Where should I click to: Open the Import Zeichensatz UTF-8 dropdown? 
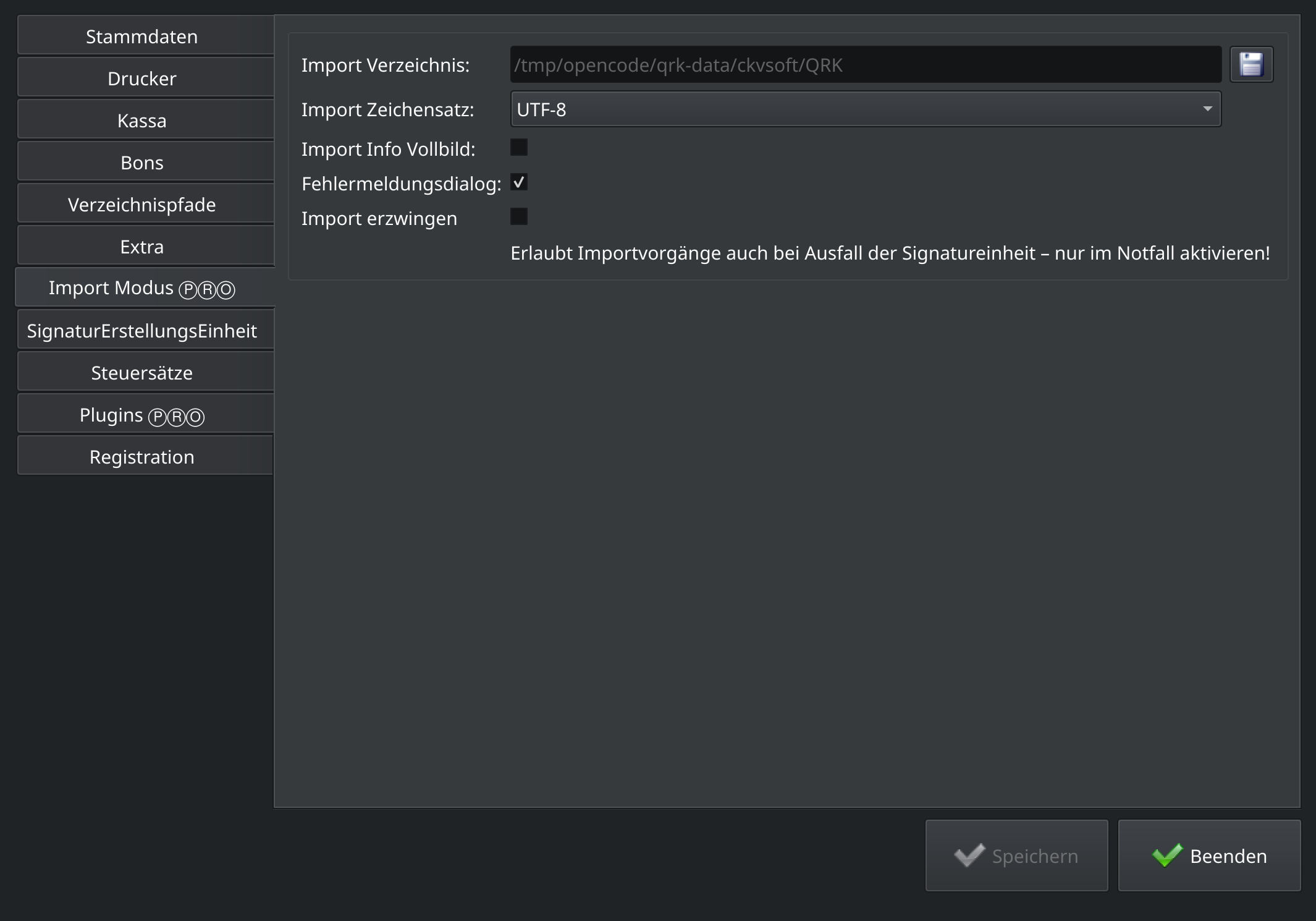(x=866, y=109)
